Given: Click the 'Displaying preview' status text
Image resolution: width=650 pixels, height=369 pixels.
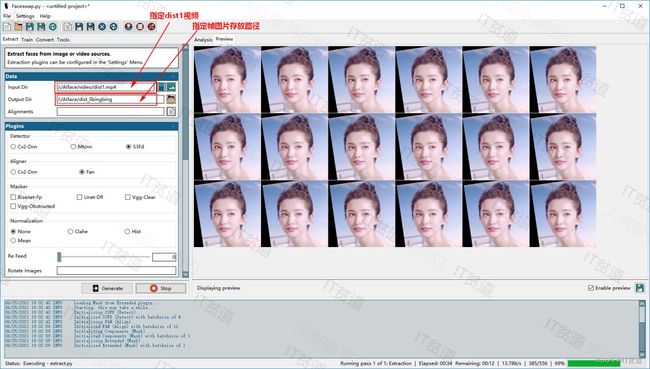Looking at the screenshot, I should point(218,288).
